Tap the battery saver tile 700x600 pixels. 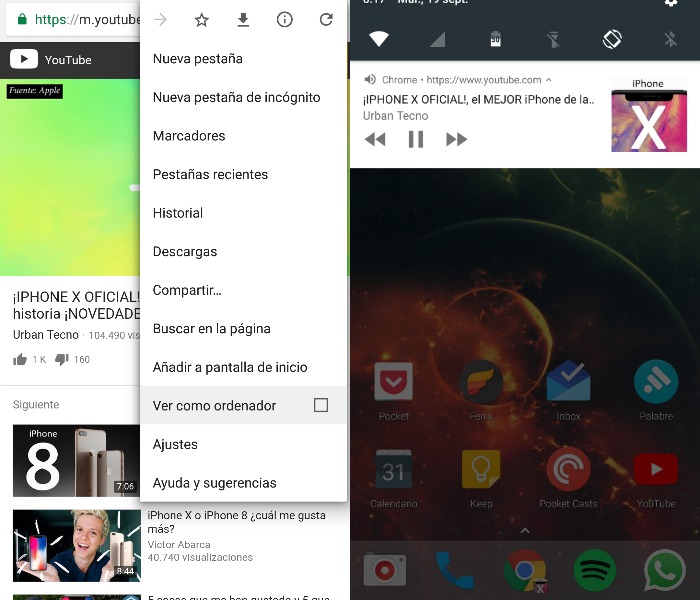click(x=496, y=39)
